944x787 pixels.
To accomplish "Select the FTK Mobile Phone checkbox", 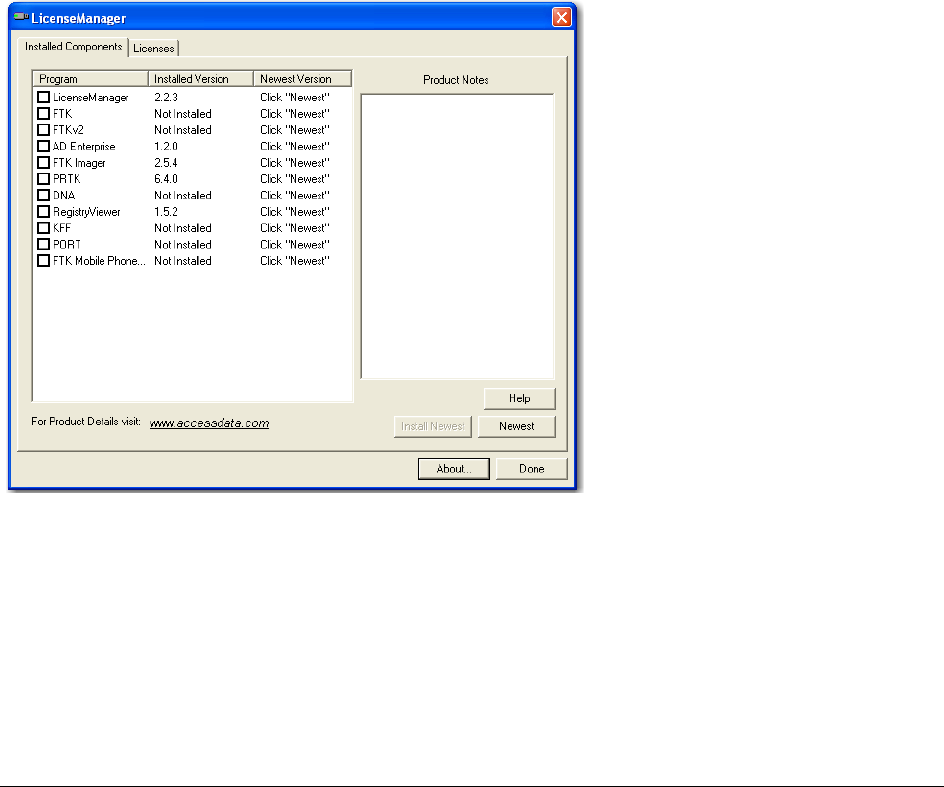I will pos(43,261).
